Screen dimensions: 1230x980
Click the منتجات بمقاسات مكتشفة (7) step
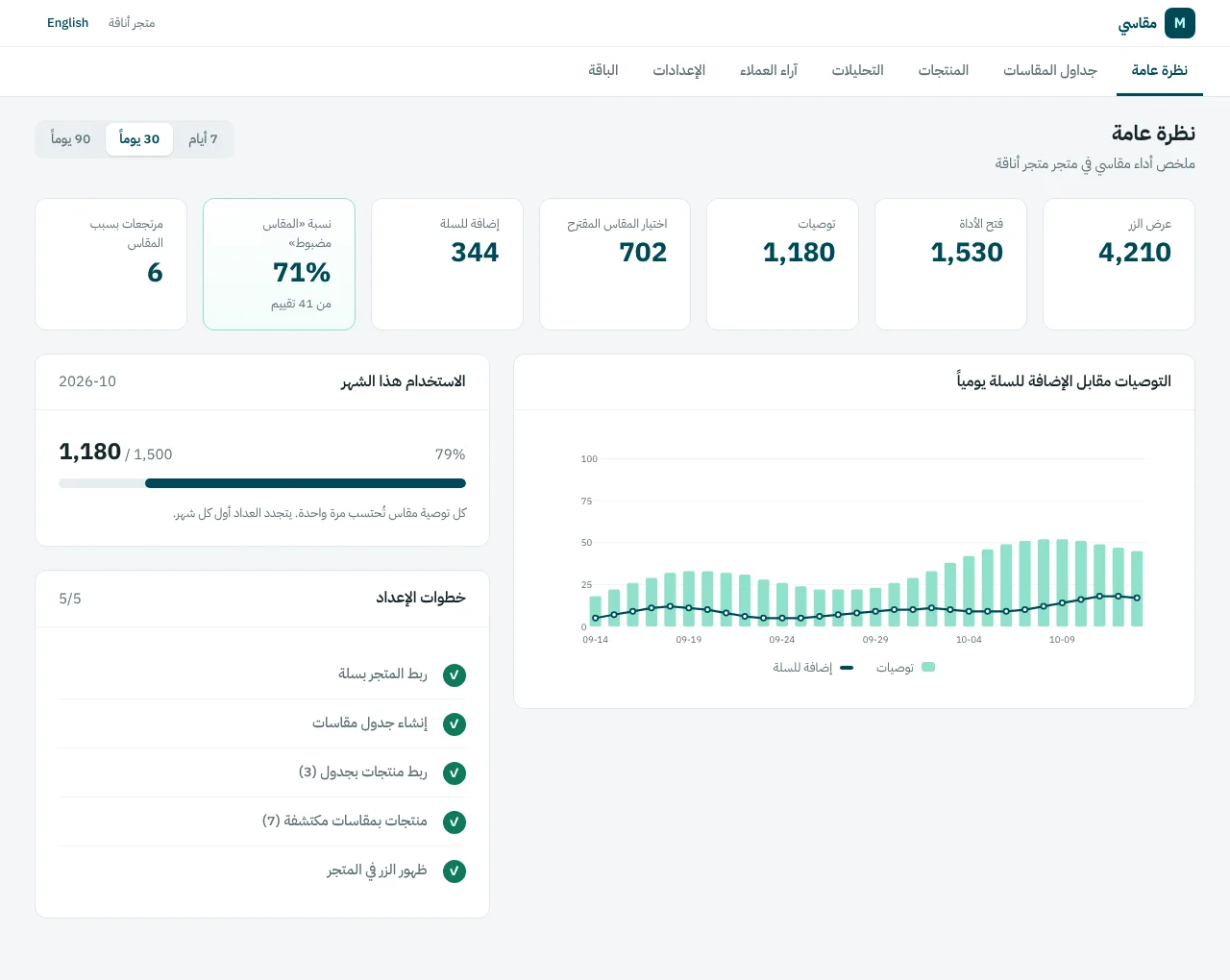262,822
